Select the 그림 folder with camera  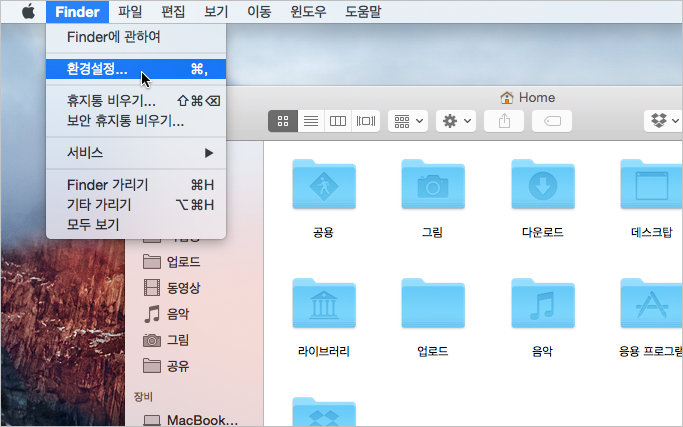point(433,185)
